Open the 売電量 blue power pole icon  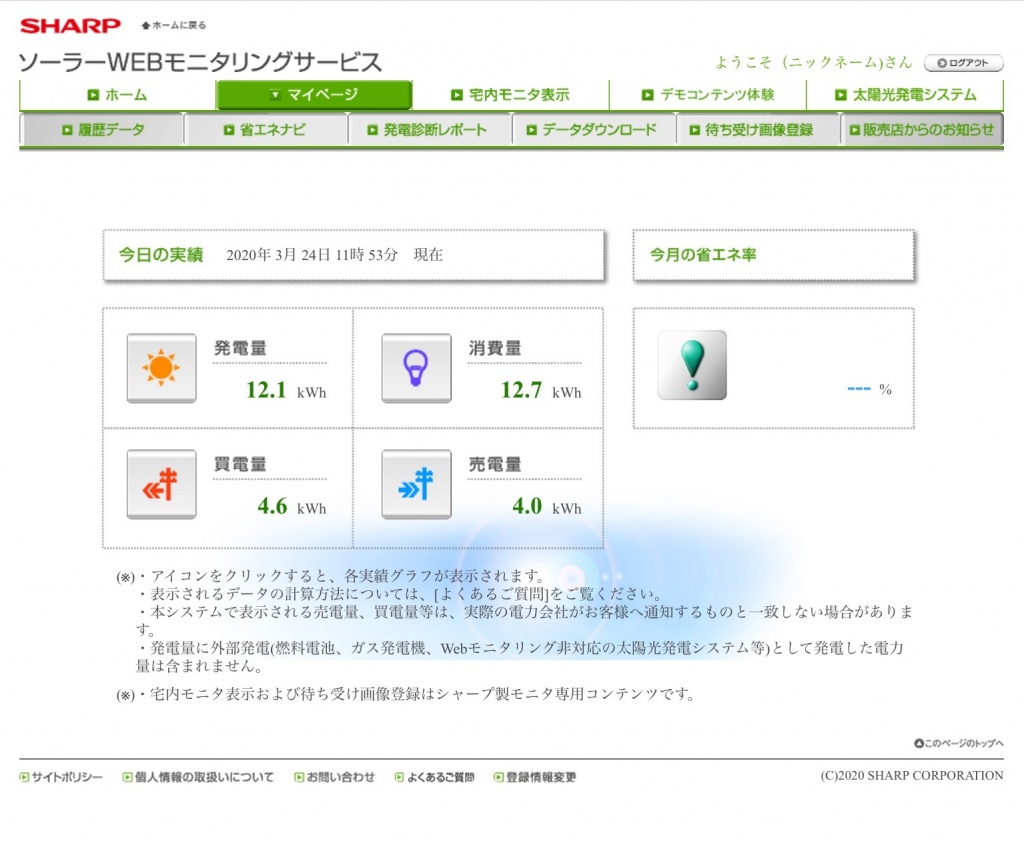(x=416, y=484)
